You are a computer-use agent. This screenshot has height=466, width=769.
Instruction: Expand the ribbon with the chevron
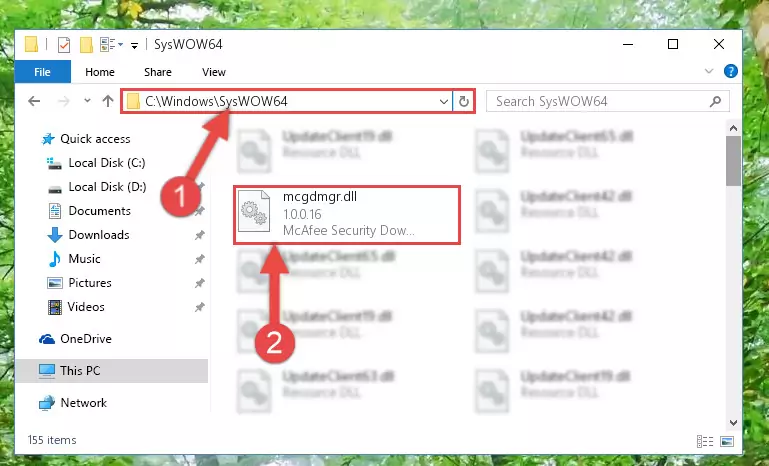point(709,71)
